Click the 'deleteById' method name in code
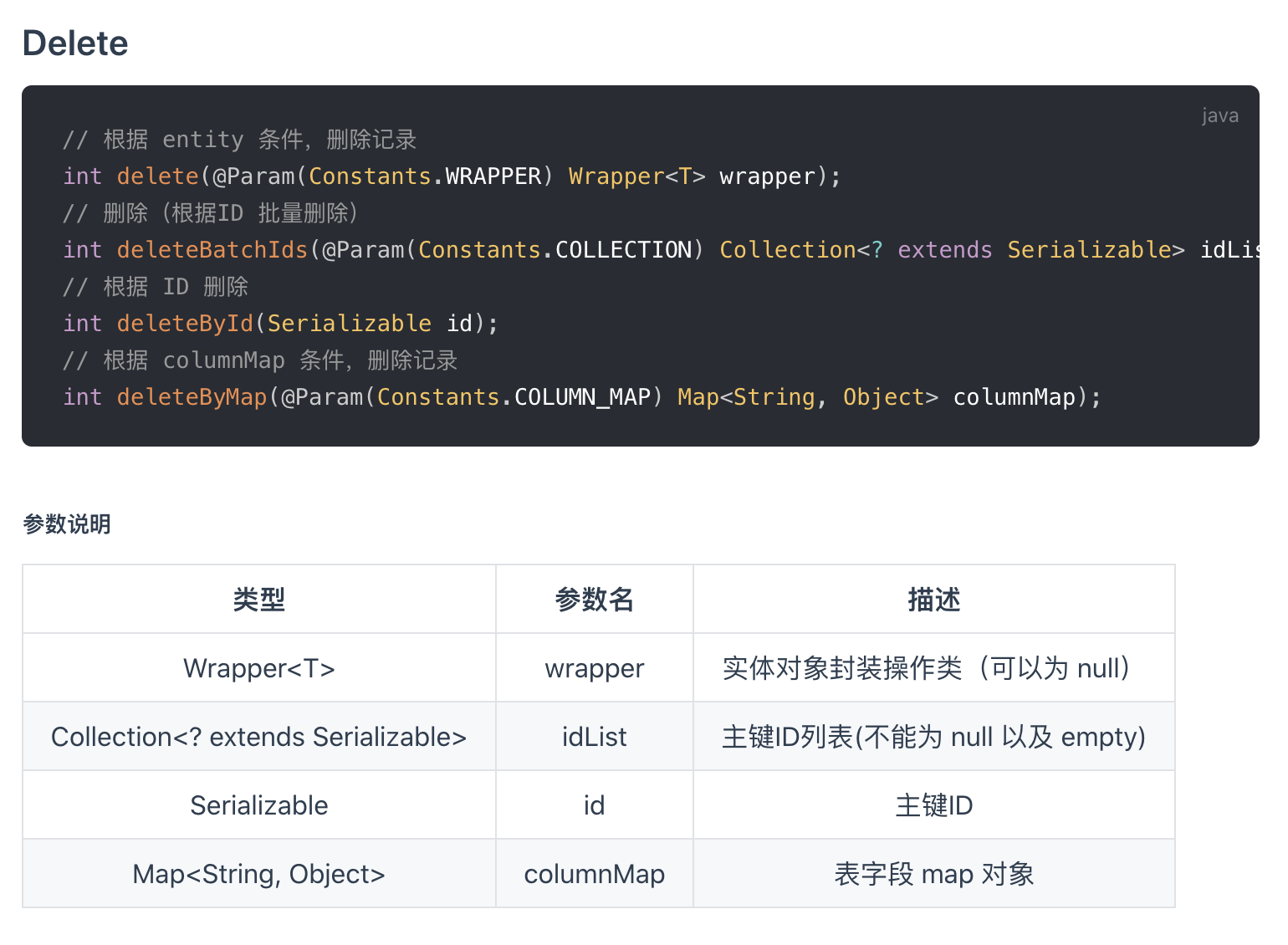1288x945 pixels. [x=185, y=324]
